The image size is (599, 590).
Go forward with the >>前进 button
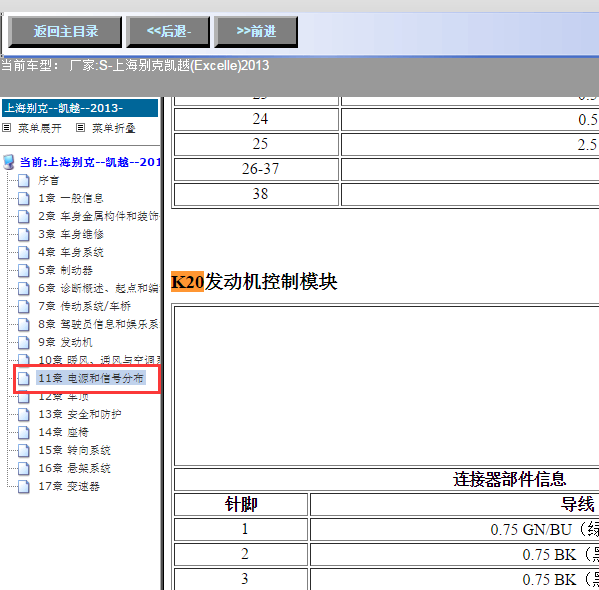tap(256, 32)
